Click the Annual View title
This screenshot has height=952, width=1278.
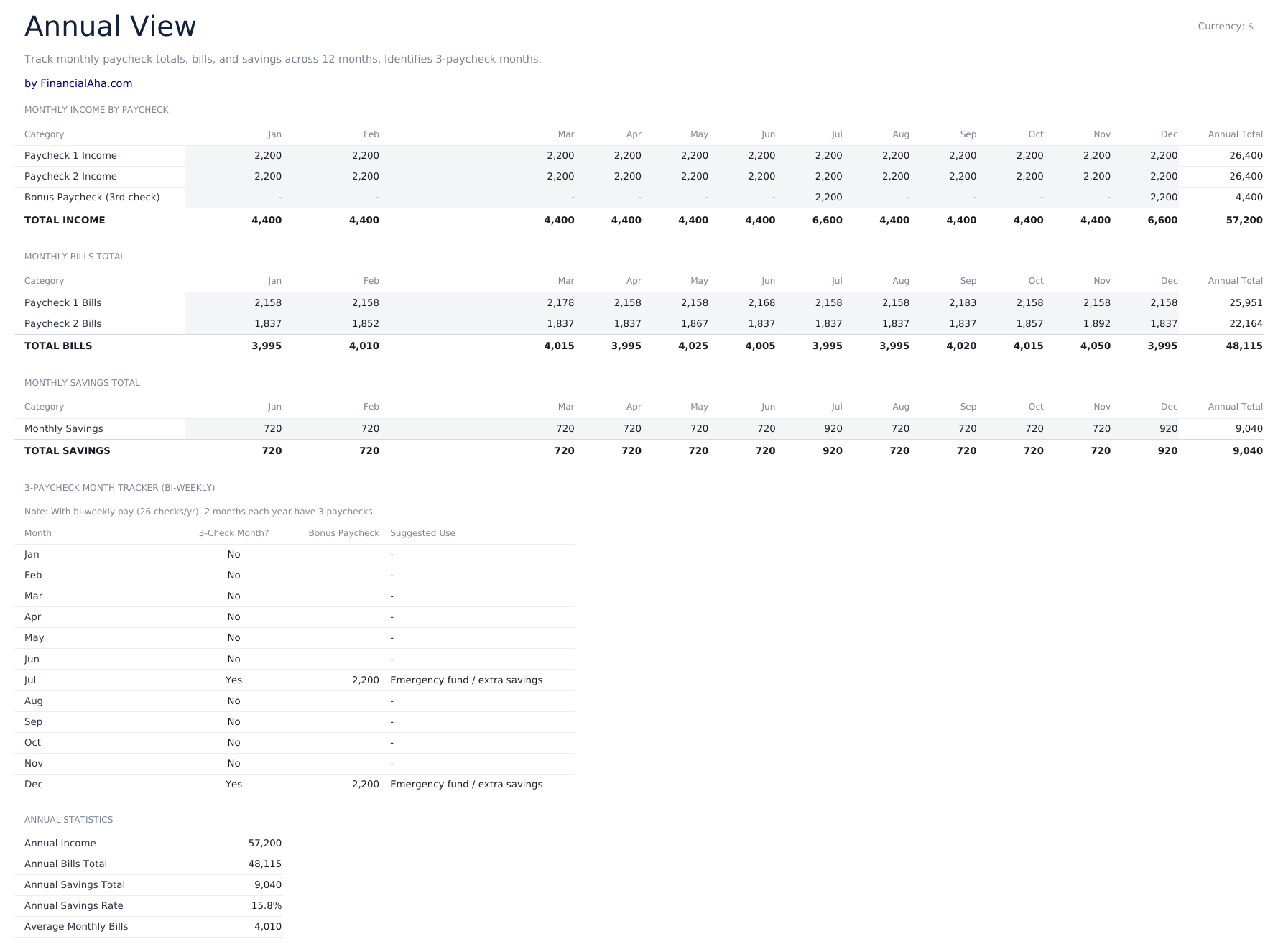pyautogui.click(x=110, y=27)
